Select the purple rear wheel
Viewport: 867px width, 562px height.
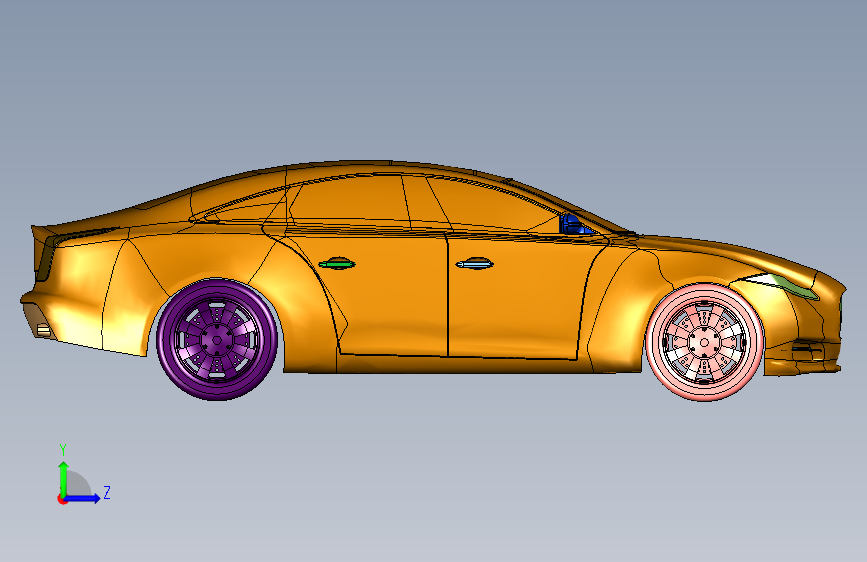(x=217, y=339)
